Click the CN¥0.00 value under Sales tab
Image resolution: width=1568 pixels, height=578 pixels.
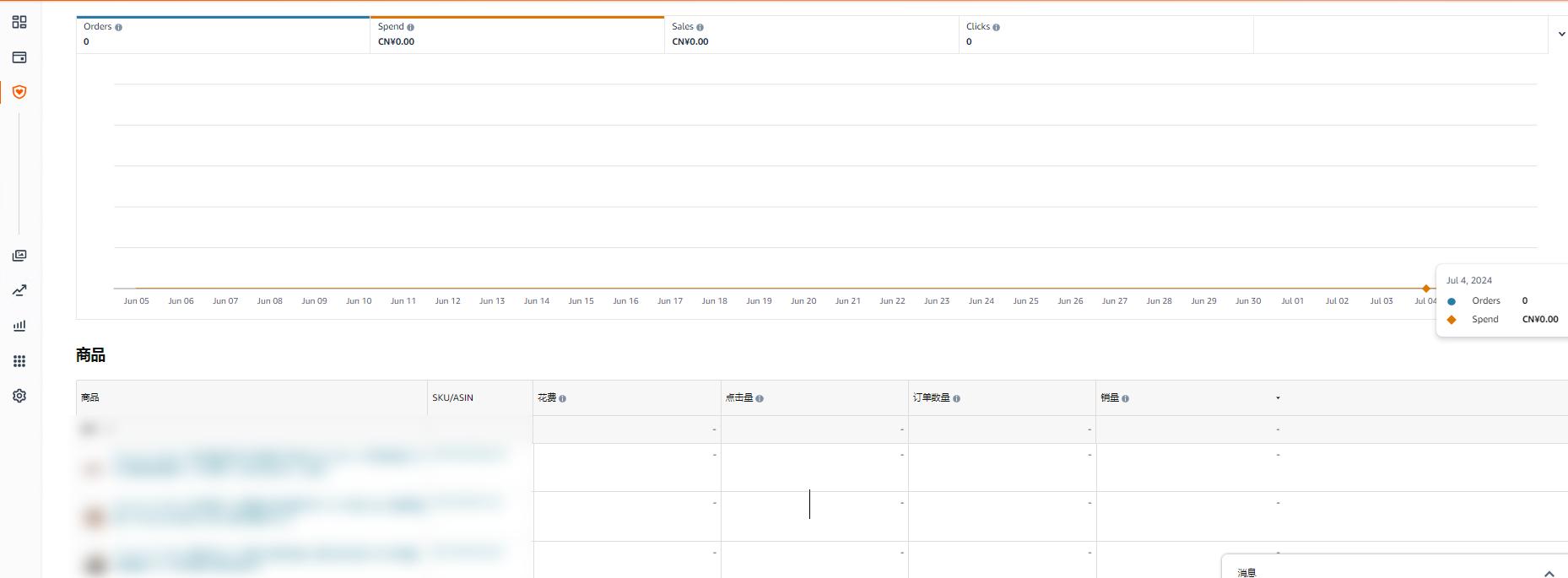690,42
